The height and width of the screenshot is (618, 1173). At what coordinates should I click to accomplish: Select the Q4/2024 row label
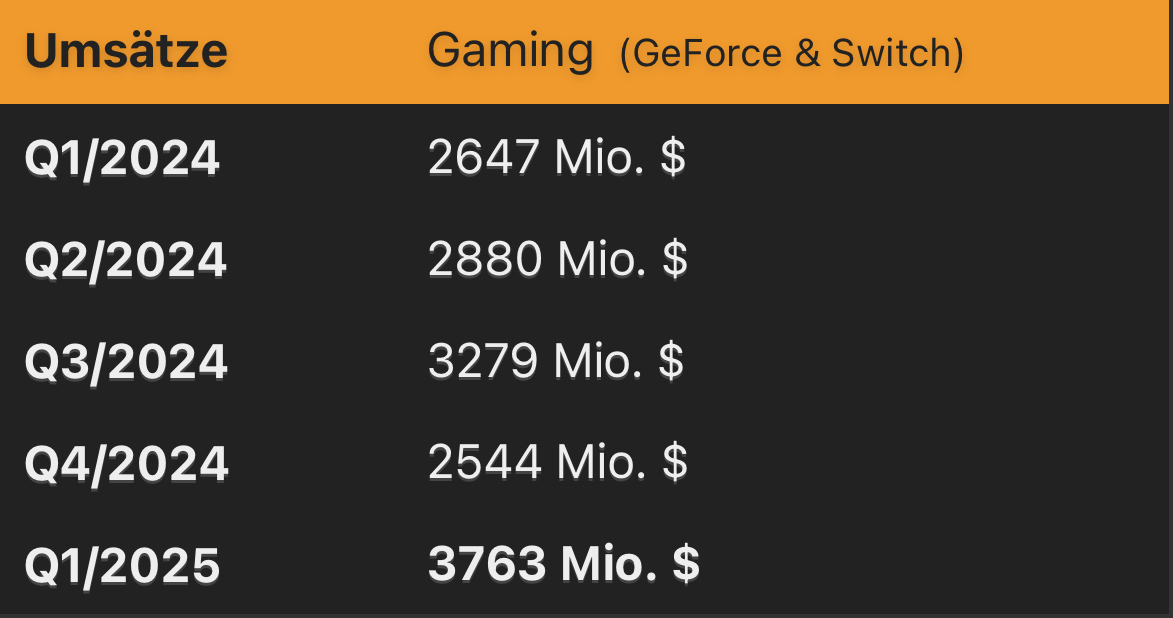(x=126, y=463)
